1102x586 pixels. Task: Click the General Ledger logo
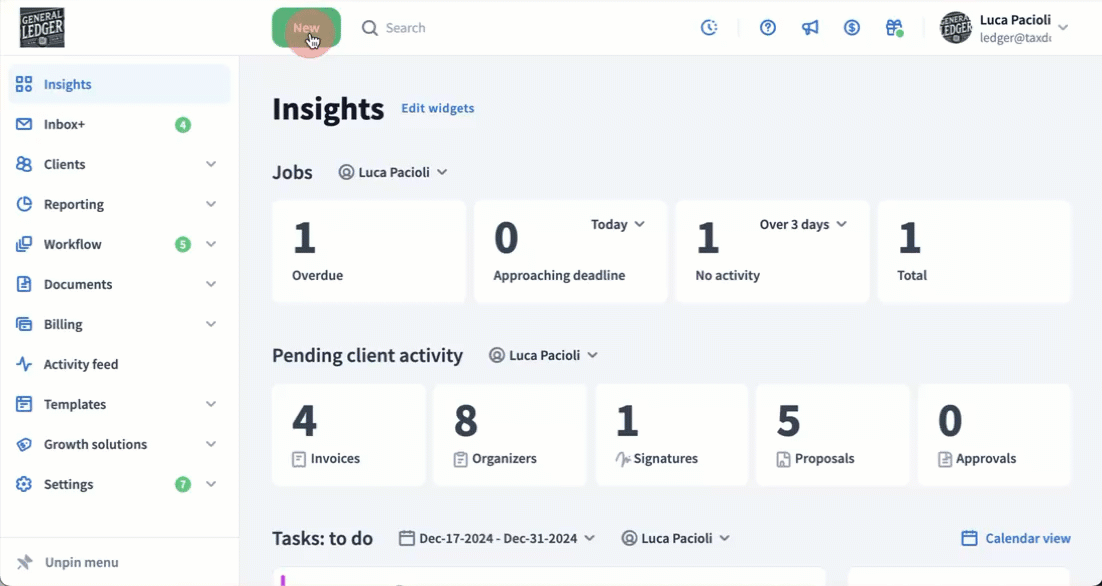click(42, 28)
